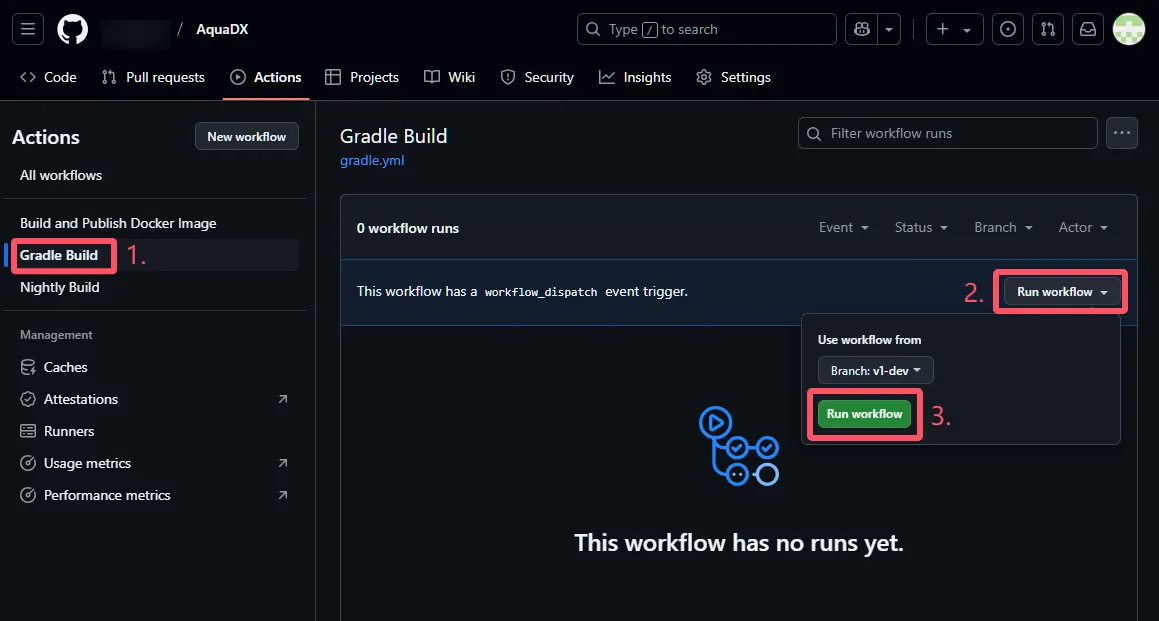Open the Copilot chat icon
The height and width of the screenshot is (621, 1159).
pos(860,29)
